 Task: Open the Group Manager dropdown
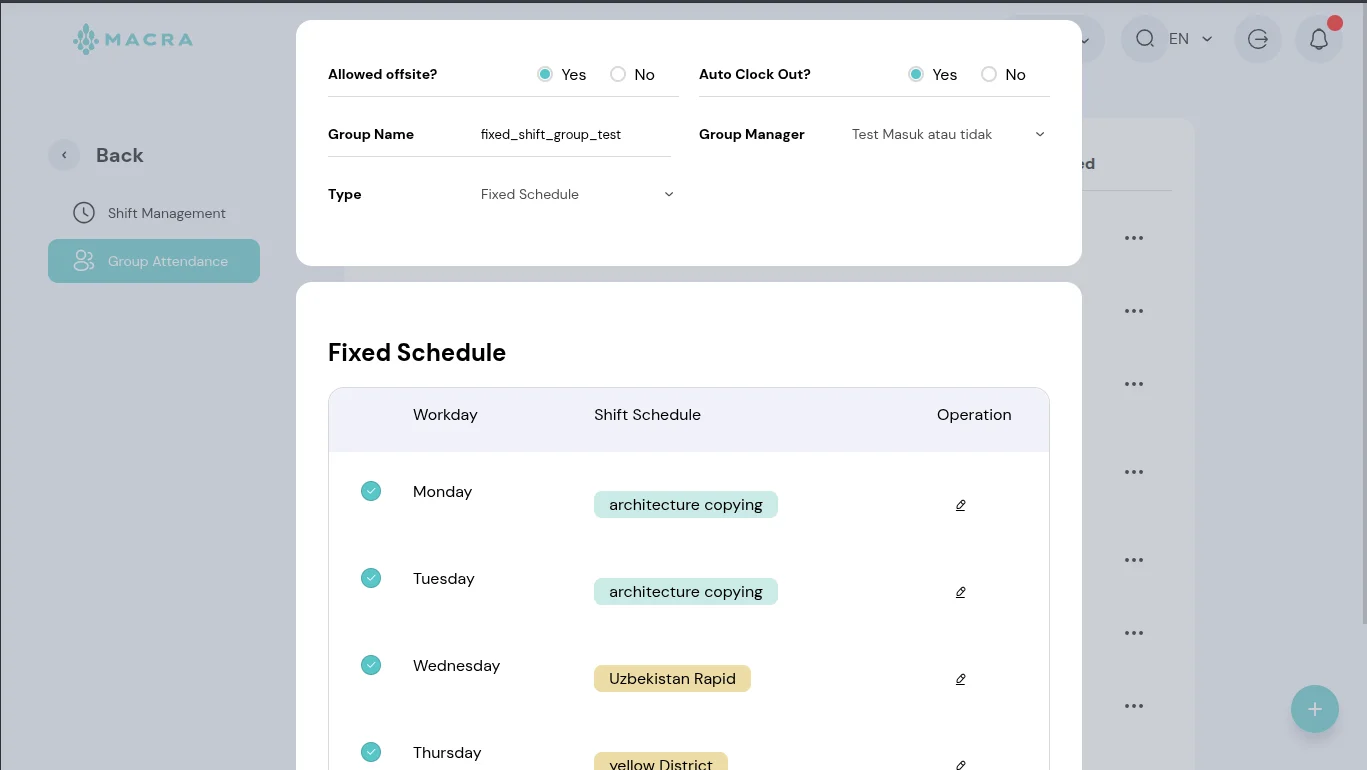click(x=947, y=134)
